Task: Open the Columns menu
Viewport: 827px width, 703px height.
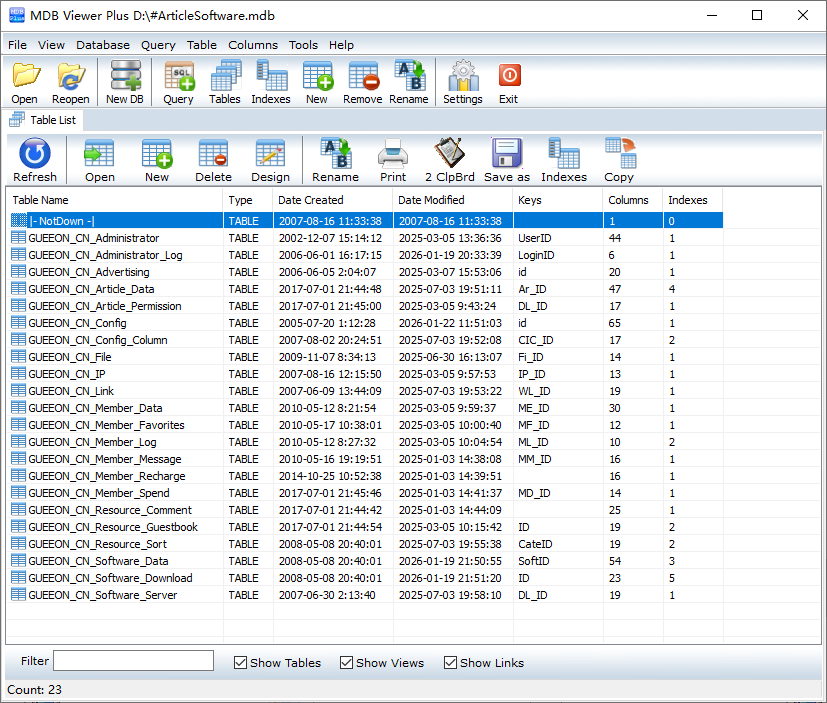Action: coord(253,45)
